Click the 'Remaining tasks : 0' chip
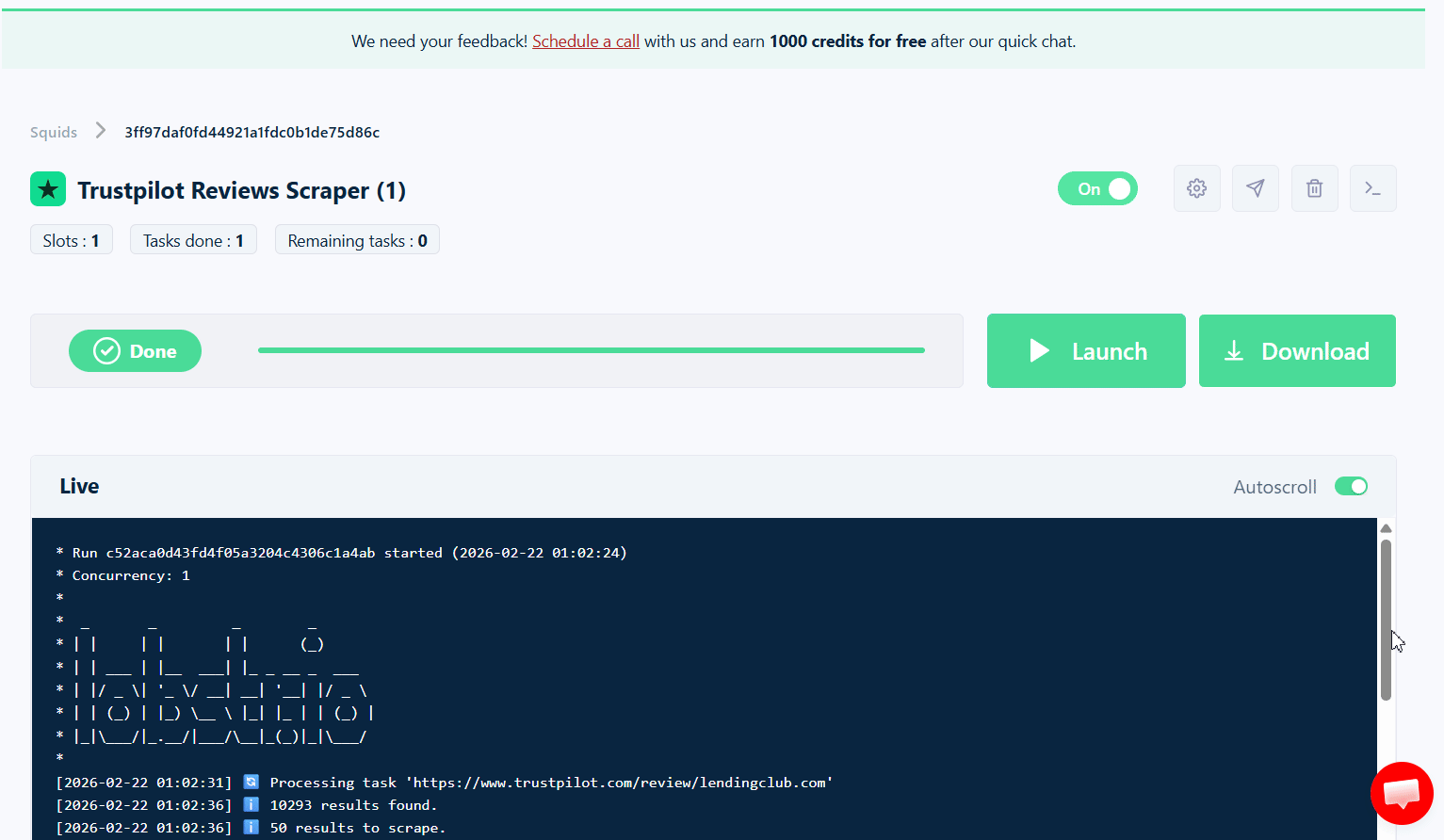Viewport: 1444px width, 840px height. [357, 239]
